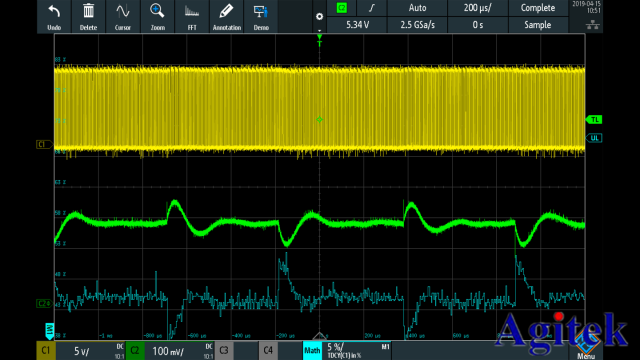Screen dimensions: 640x360
Task: Toggle channel C4 on or off
Action: click(268, 351)
